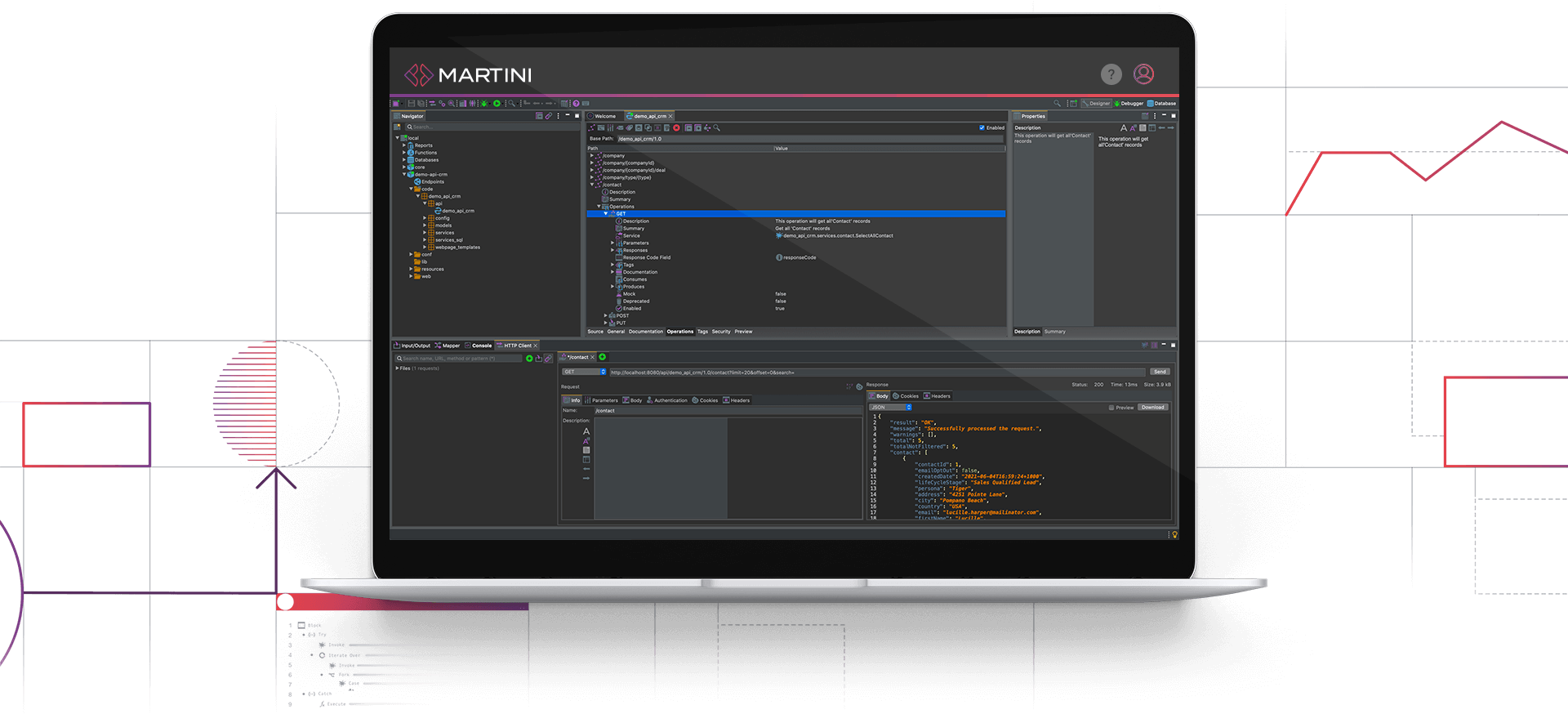This screenshot has height=714, width=1568.
Task: Open the Summary tab in Properties panel
Action: pos(1054,332)
